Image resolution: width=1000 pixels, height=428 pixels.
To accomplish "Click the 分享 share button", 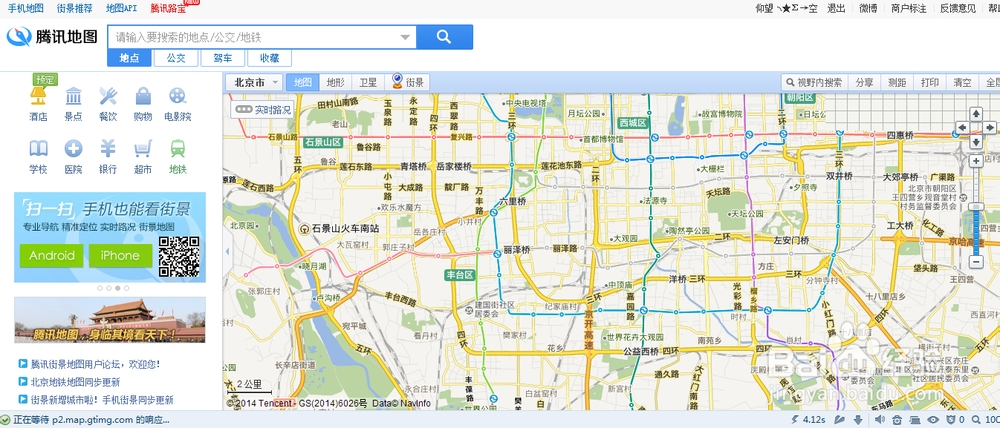I will (x=864, y=82).
